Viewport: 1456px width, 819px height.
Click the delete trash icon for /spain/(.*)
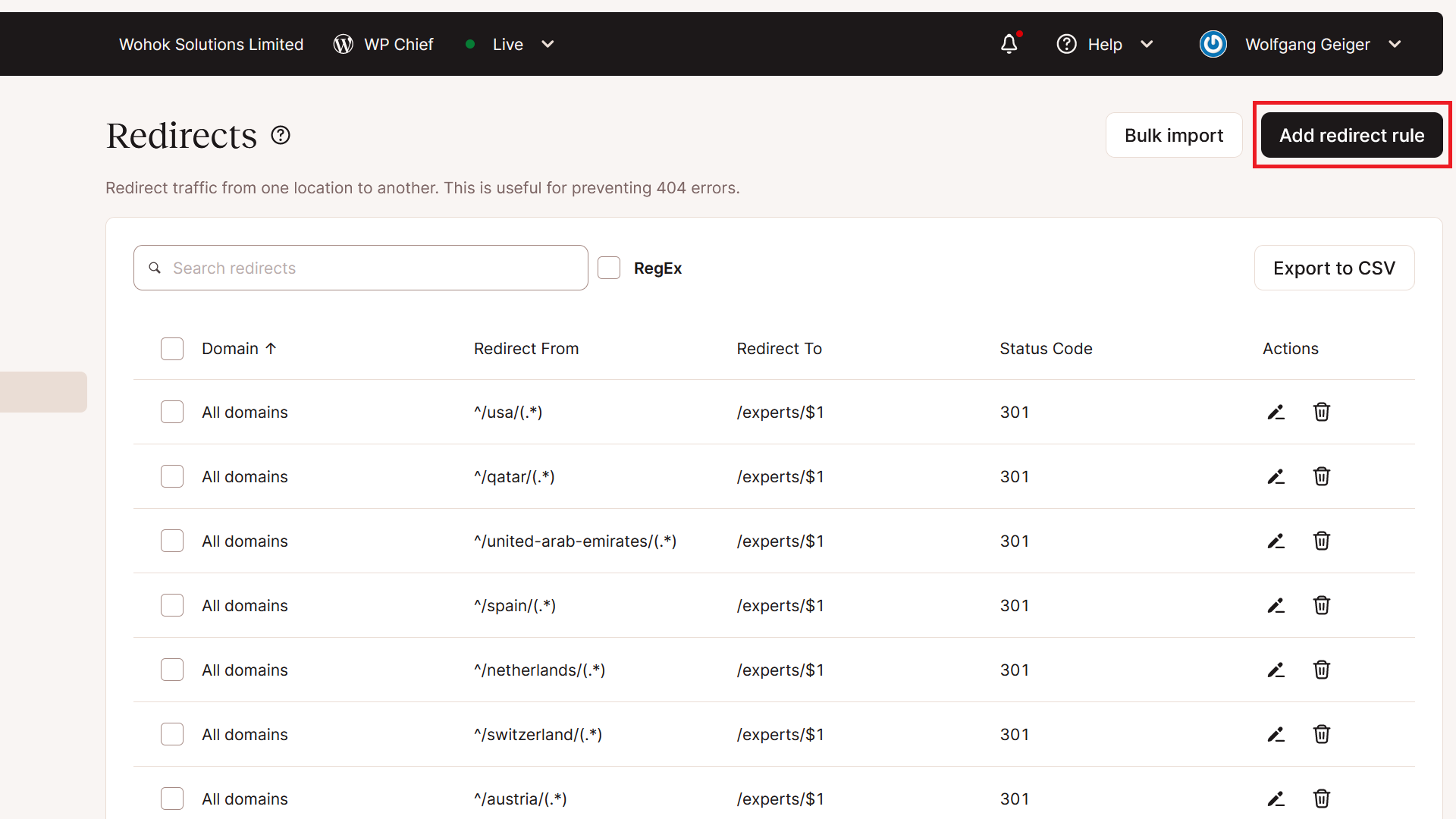coord(1321,605)
